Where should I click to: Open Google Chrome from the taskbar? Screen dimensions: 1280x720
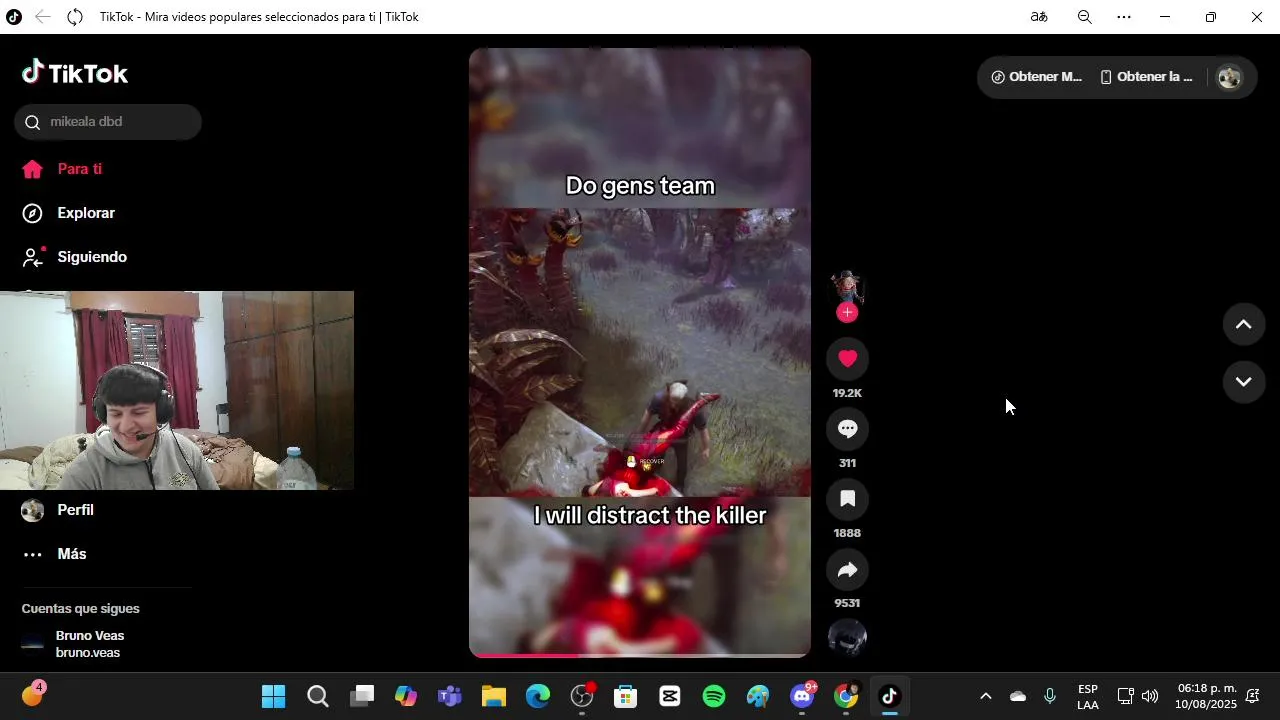click(846, 696)
